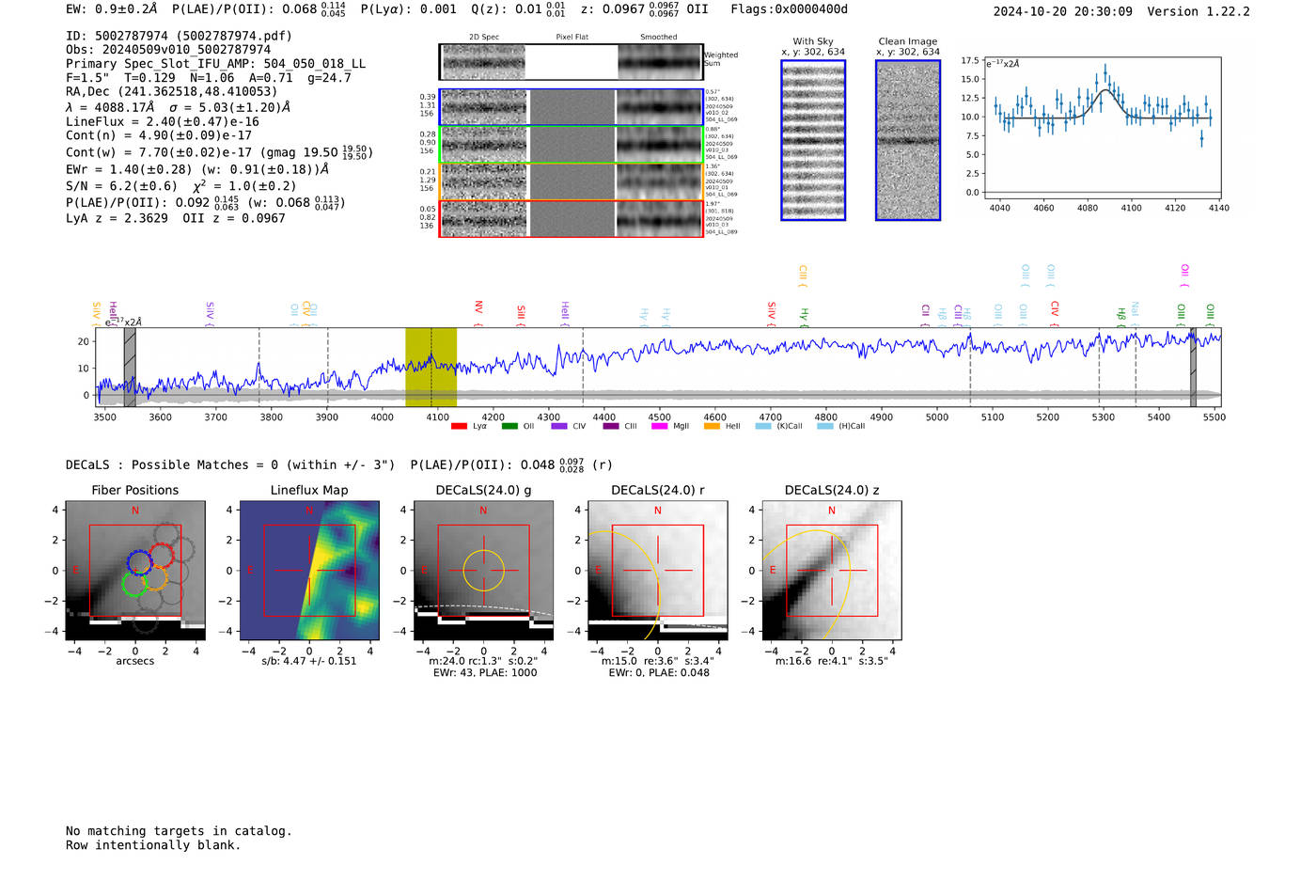
Task: Click the orange HeII legend swatch
Action: [x=712, y=427]
